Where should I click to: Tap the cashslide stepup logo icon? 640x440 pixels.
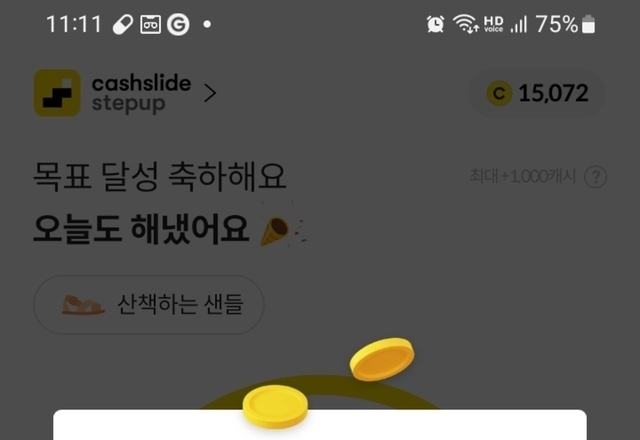(x=57, y=93)
